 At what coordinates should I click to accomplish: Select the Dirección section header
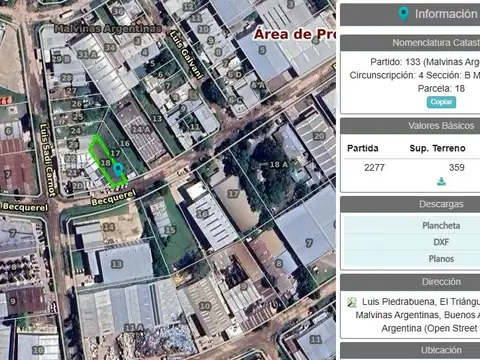tap(410, 282)
